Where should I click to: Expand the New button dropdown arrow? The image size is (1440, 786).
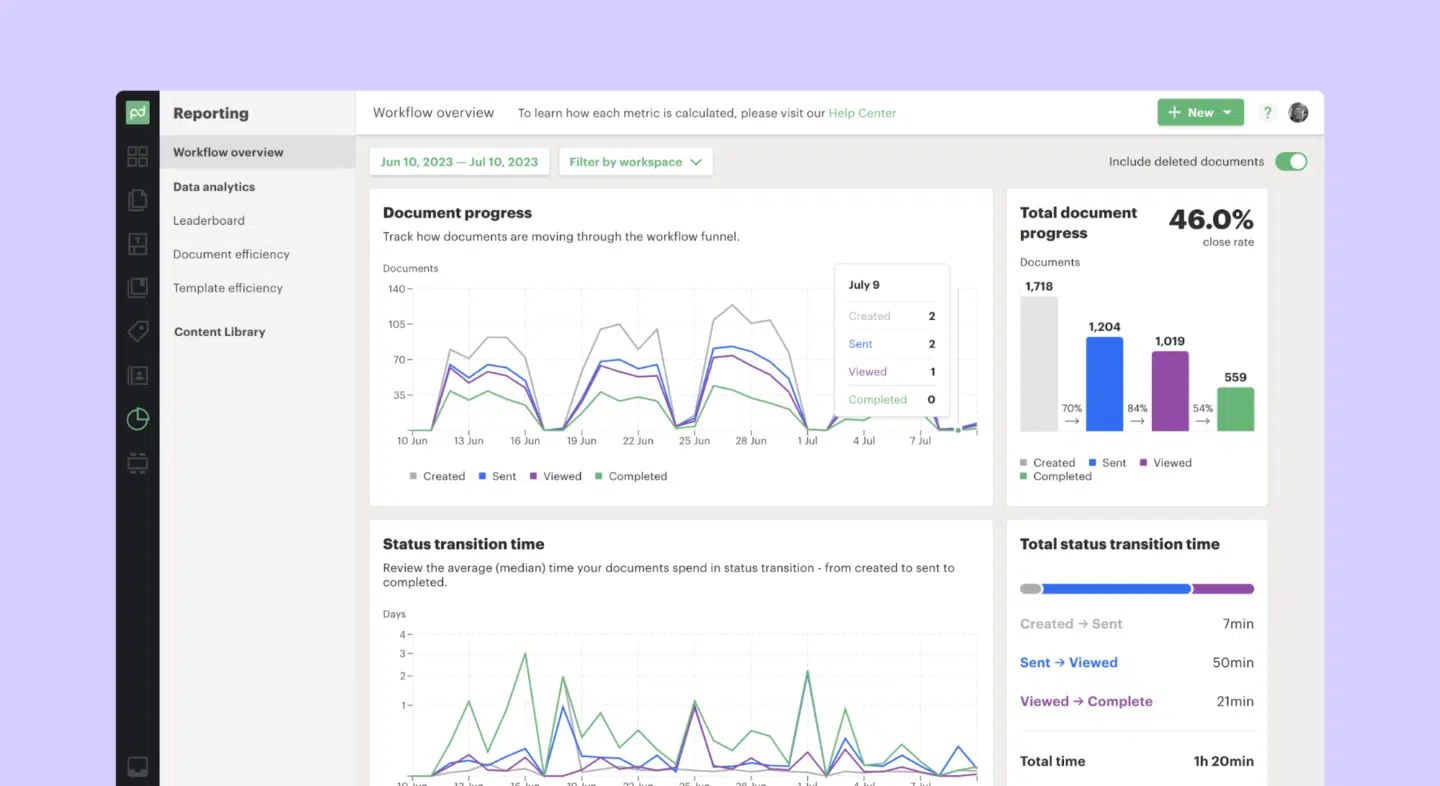coord(1225,112)
